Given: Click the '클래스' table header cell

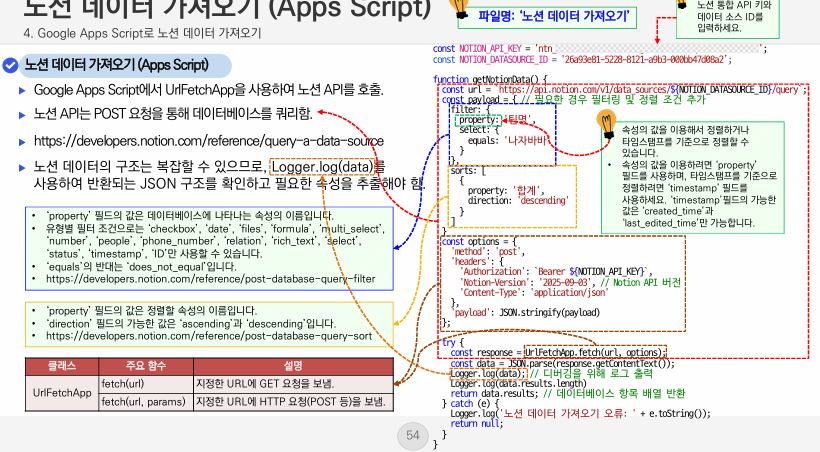Looking at the screenshot, I should click(62, 366).
